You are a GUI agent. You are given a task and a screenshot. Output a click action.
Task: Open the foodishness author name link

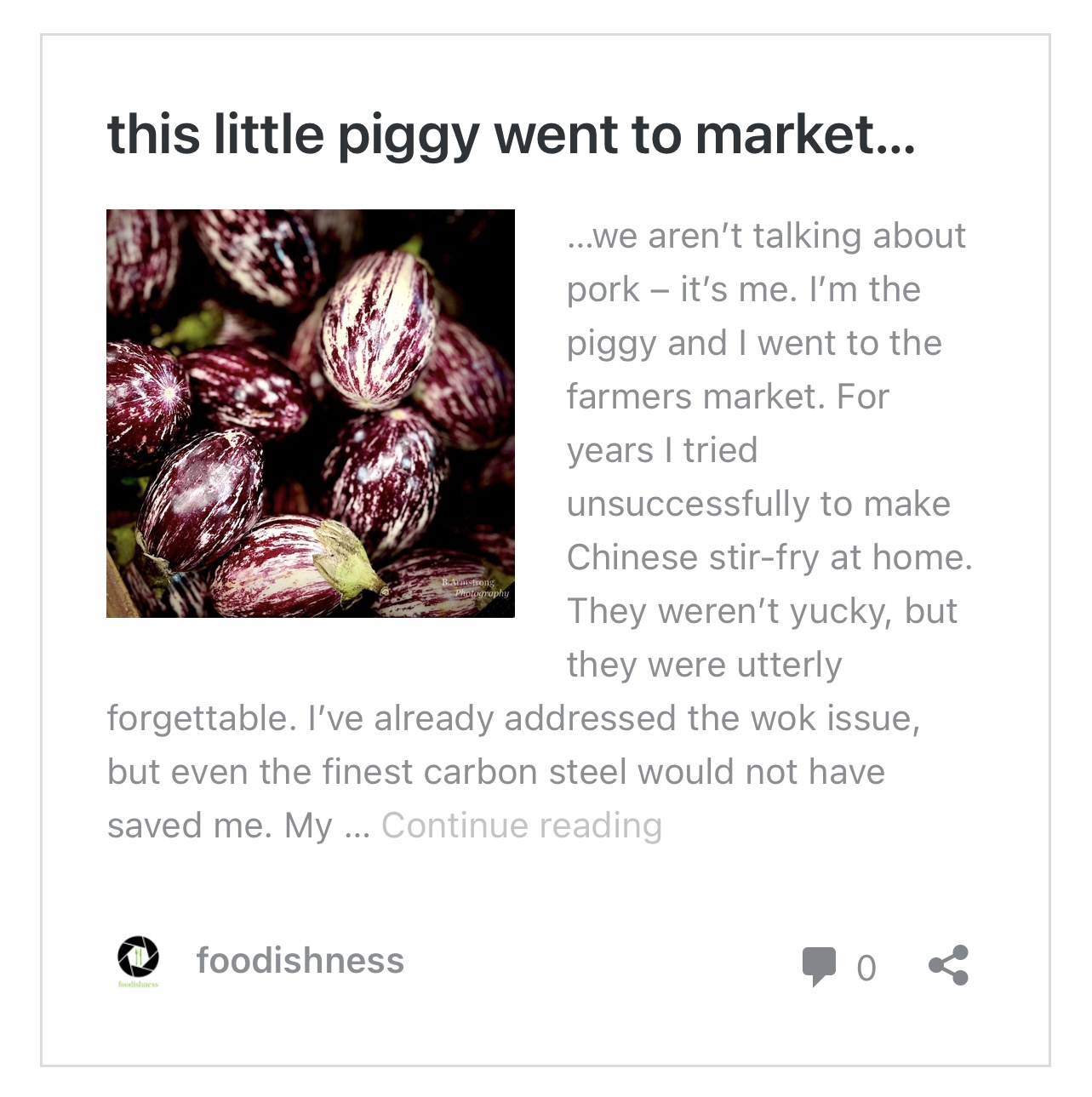300,961
